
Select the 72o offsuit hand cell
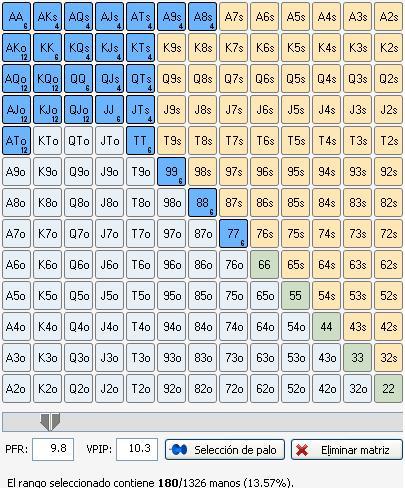[x=233, y=389]
